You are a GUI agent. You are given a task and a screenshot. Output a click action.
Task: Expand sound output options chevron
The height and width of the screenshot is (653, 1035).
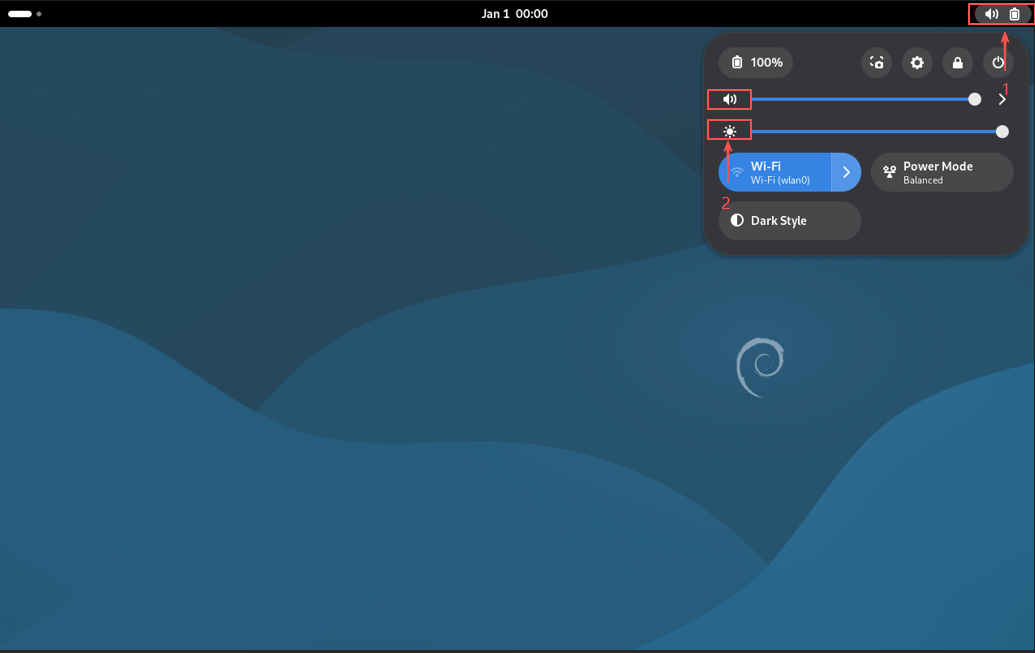click(1002, 99)
